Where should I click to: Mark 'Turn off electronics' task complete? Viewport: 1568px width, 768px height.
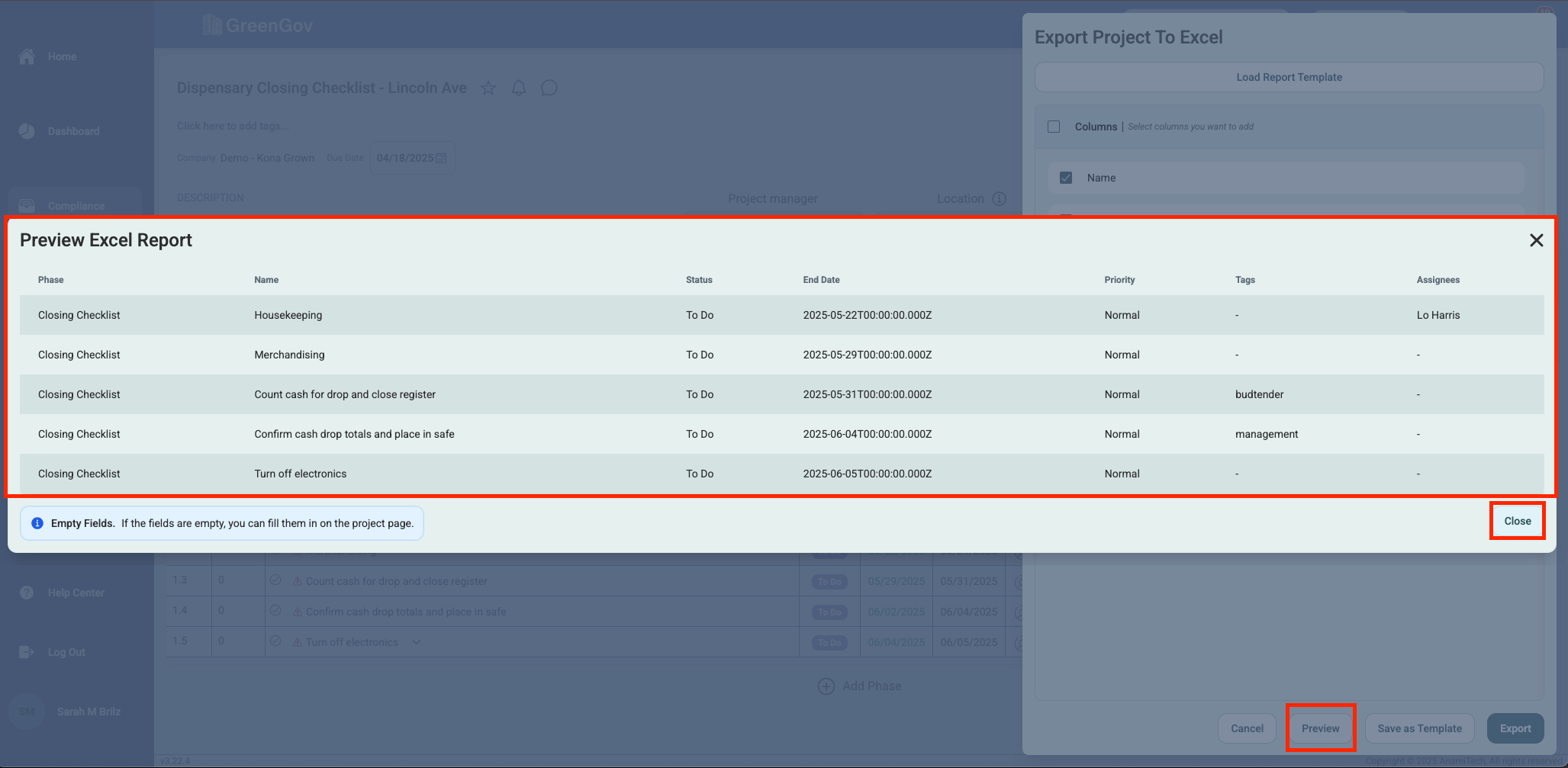click(x=275, y=641)
